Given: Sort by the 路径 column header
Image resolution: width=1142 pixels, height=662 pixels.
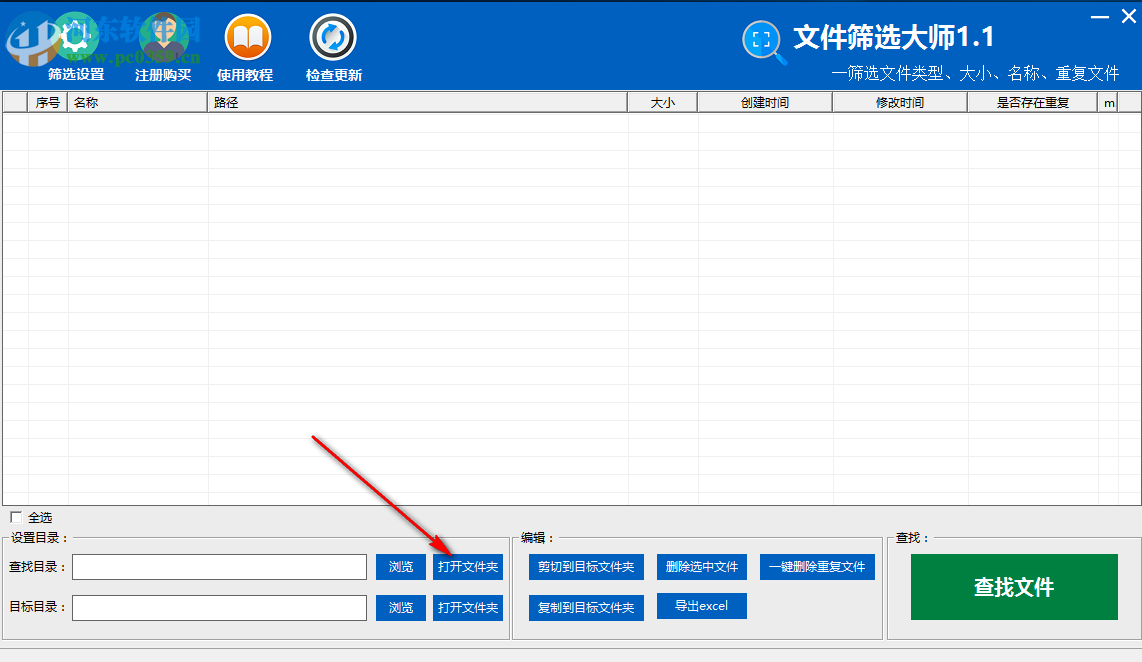Looking at the screenshot, I should point(417,103).
